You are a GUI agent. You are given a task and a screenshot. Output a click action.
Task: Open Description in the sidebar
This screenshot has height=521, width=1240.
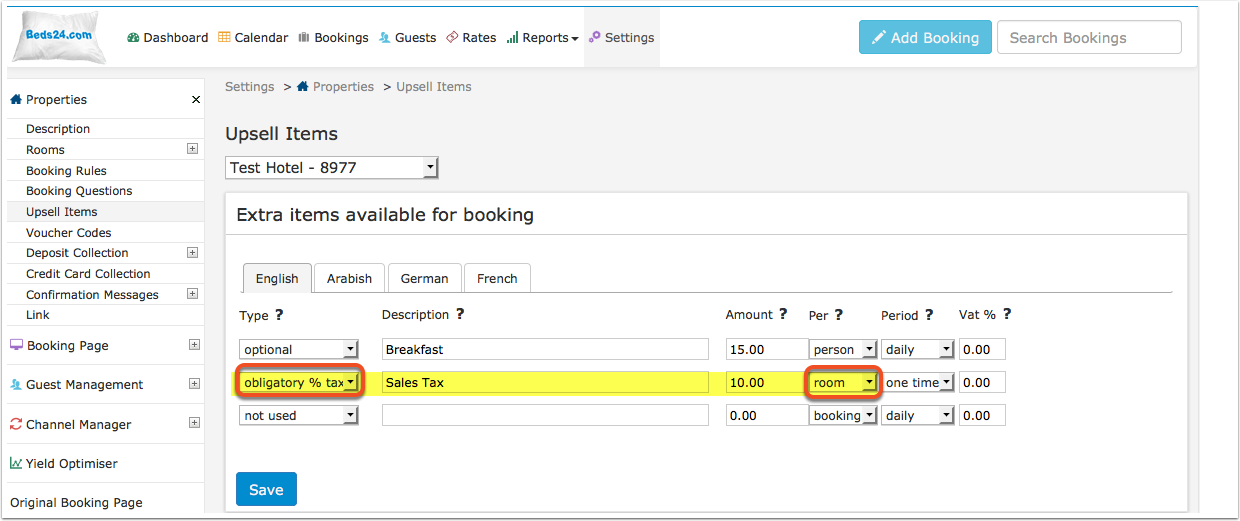click(x=58, y=129)
